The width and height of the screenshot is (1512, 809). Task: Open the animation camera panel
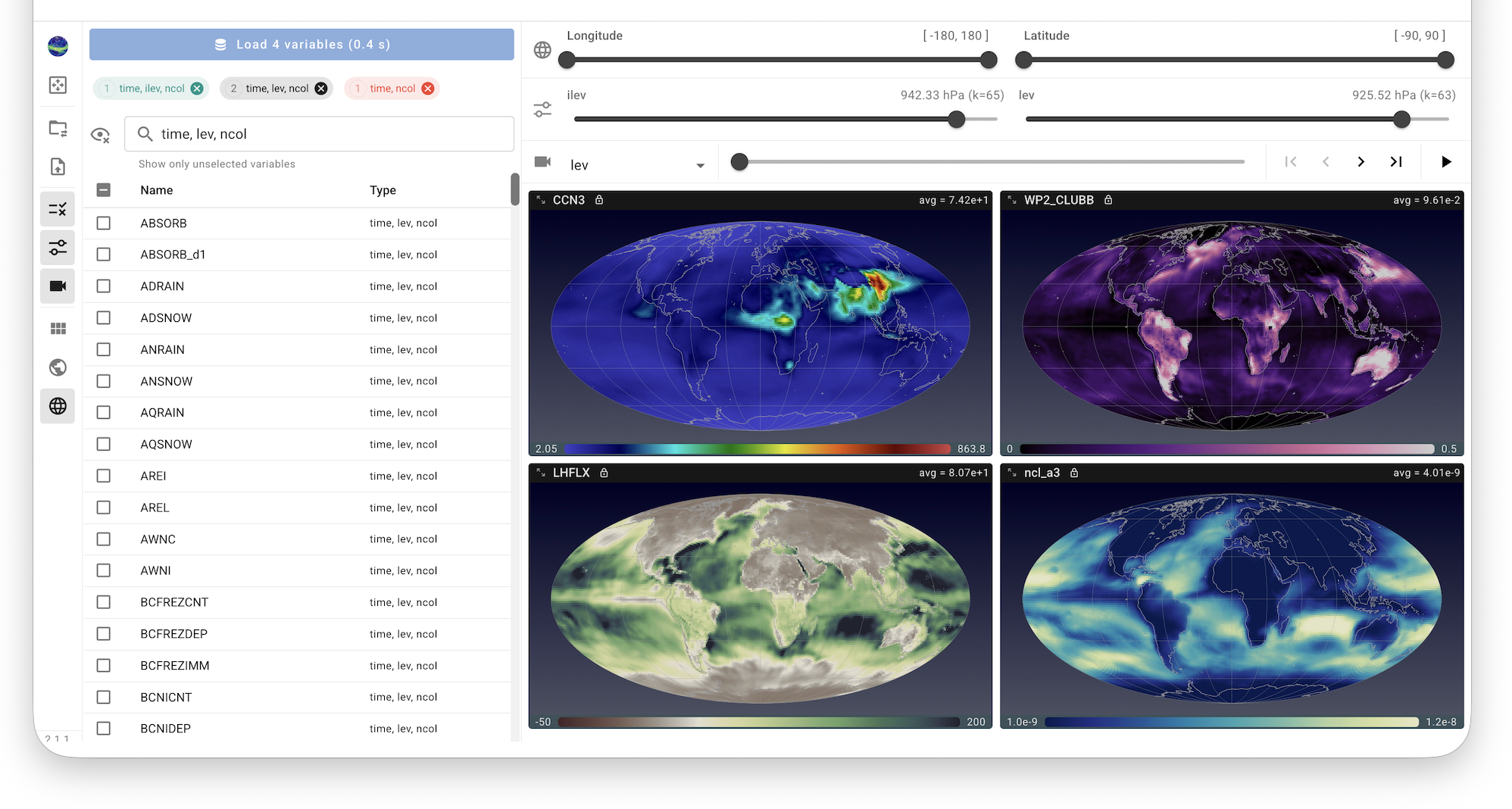click(58, 286)
